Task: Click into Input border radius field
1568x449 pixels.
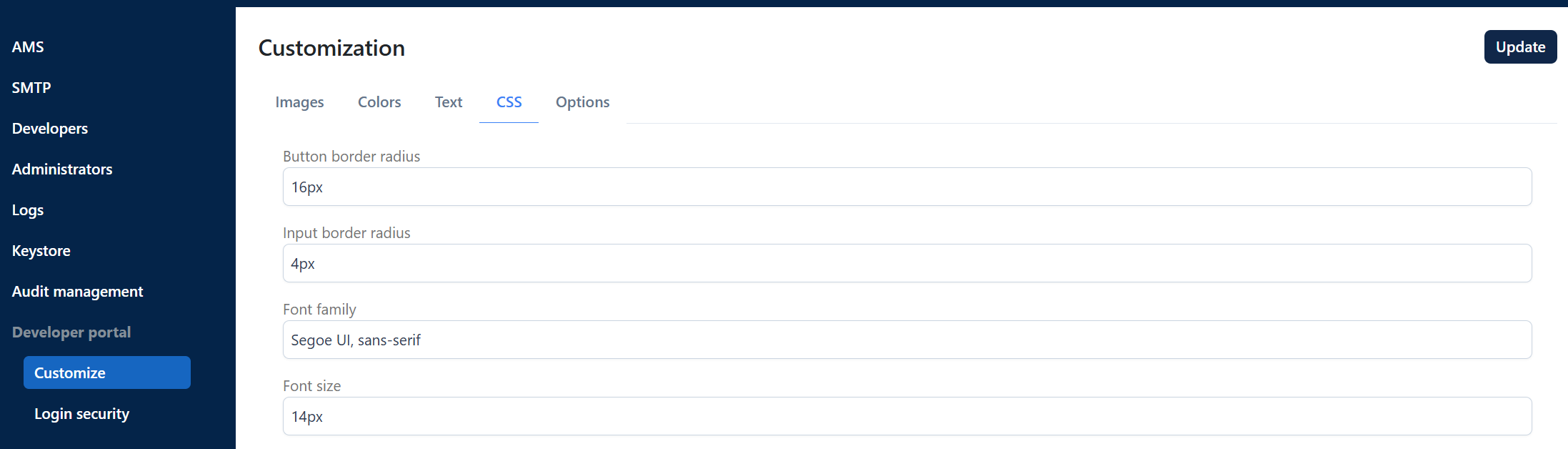Action: 907,263
